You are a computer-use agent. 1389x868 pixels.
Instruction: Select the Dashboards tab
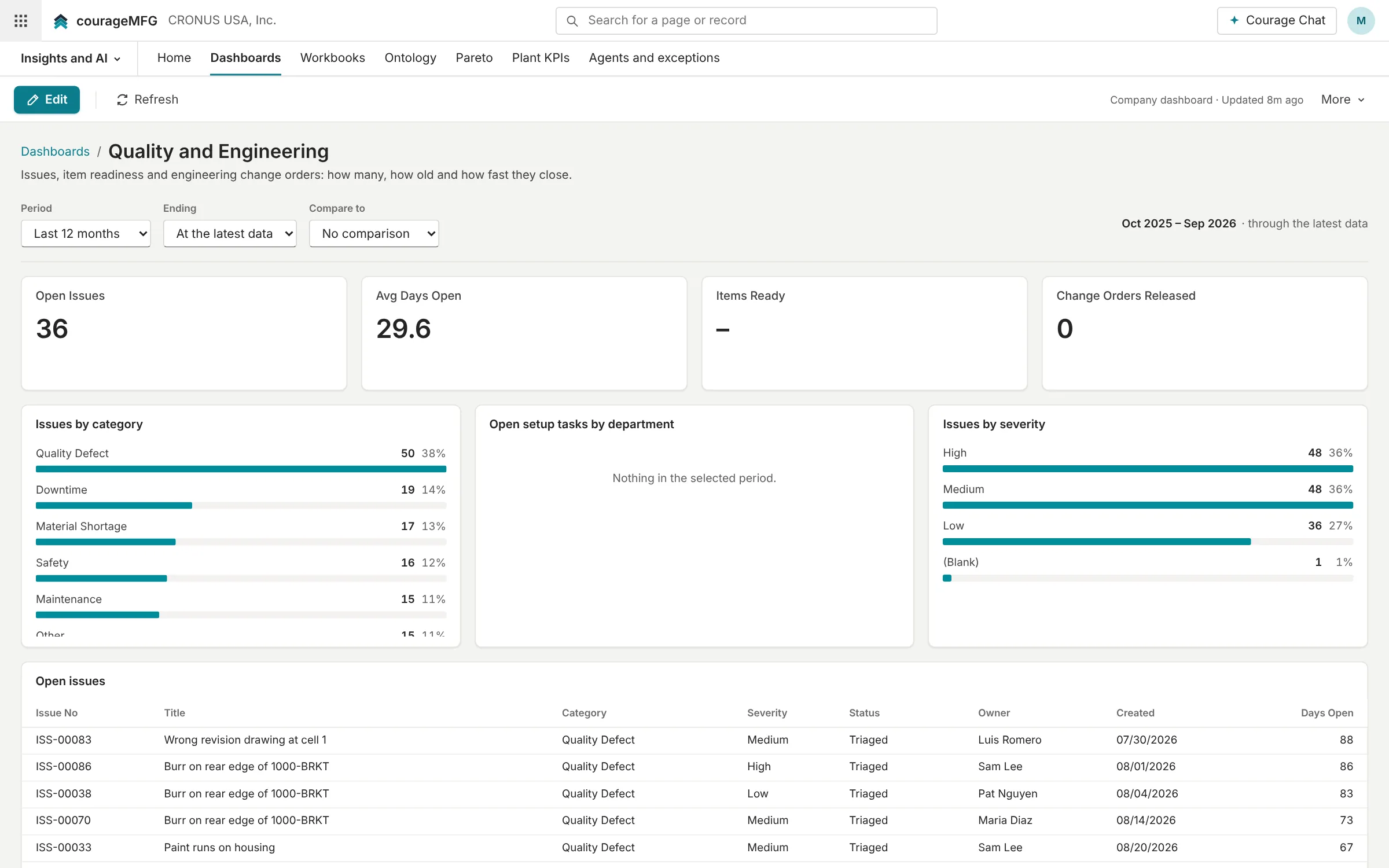pyautogui.click(x=245, y=58)
